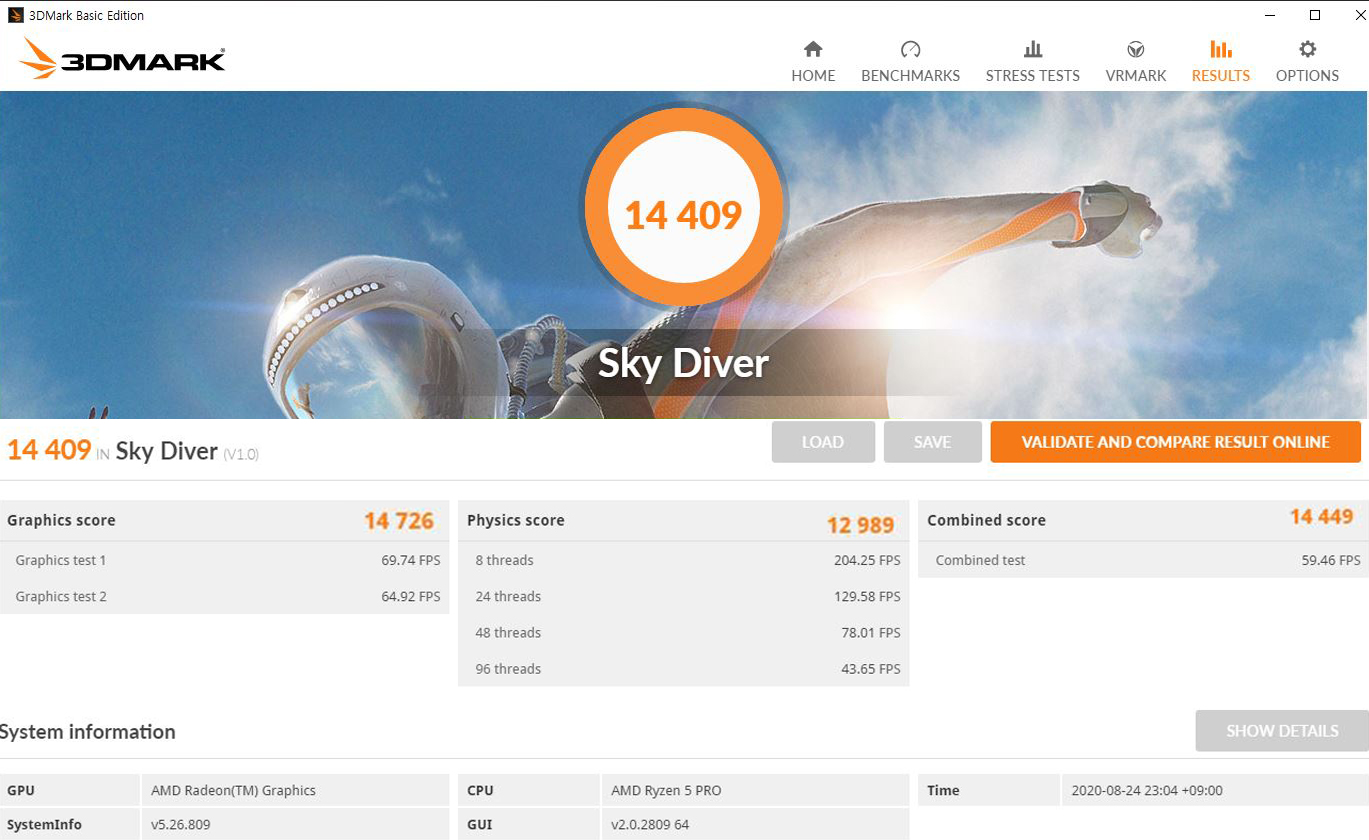The width and height of the screenshot is (1369, 840).
Task: Click Validate and Compare Result Online
Action: [1175, 442]
